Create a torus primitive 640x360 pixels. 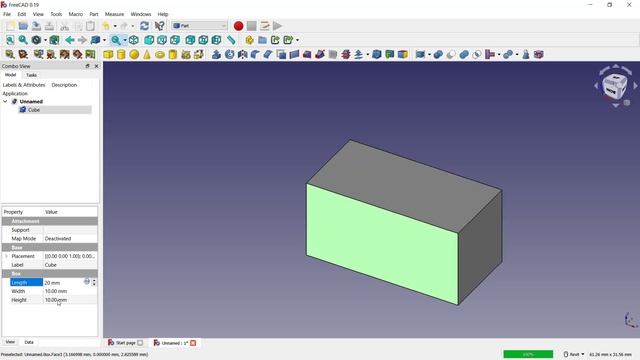click(x=160, y=54)
